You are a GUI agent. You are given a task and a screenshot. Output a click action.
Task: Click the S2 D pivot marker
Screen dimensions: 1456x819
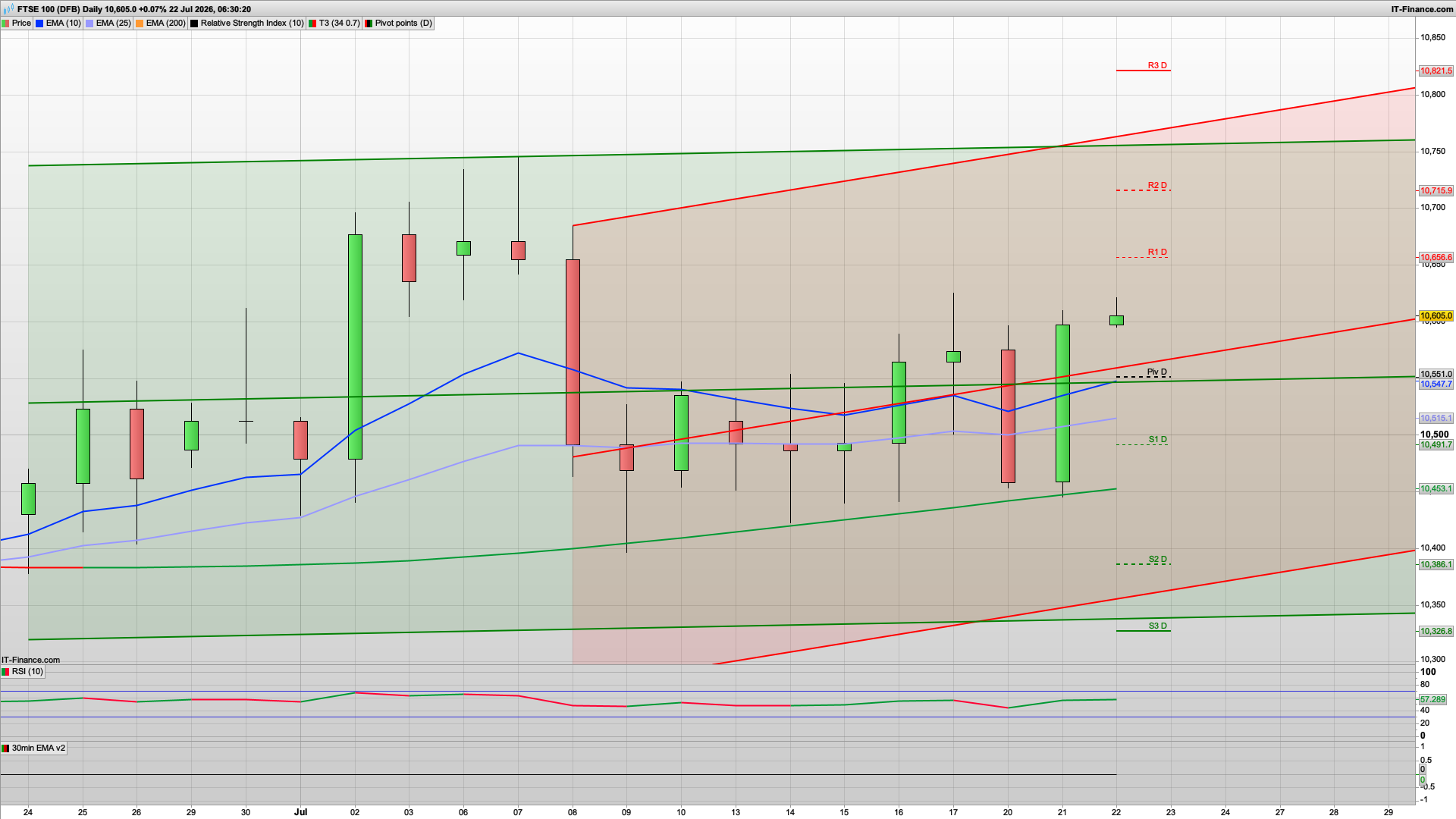pyautogui.click(x=1157, y=560)
